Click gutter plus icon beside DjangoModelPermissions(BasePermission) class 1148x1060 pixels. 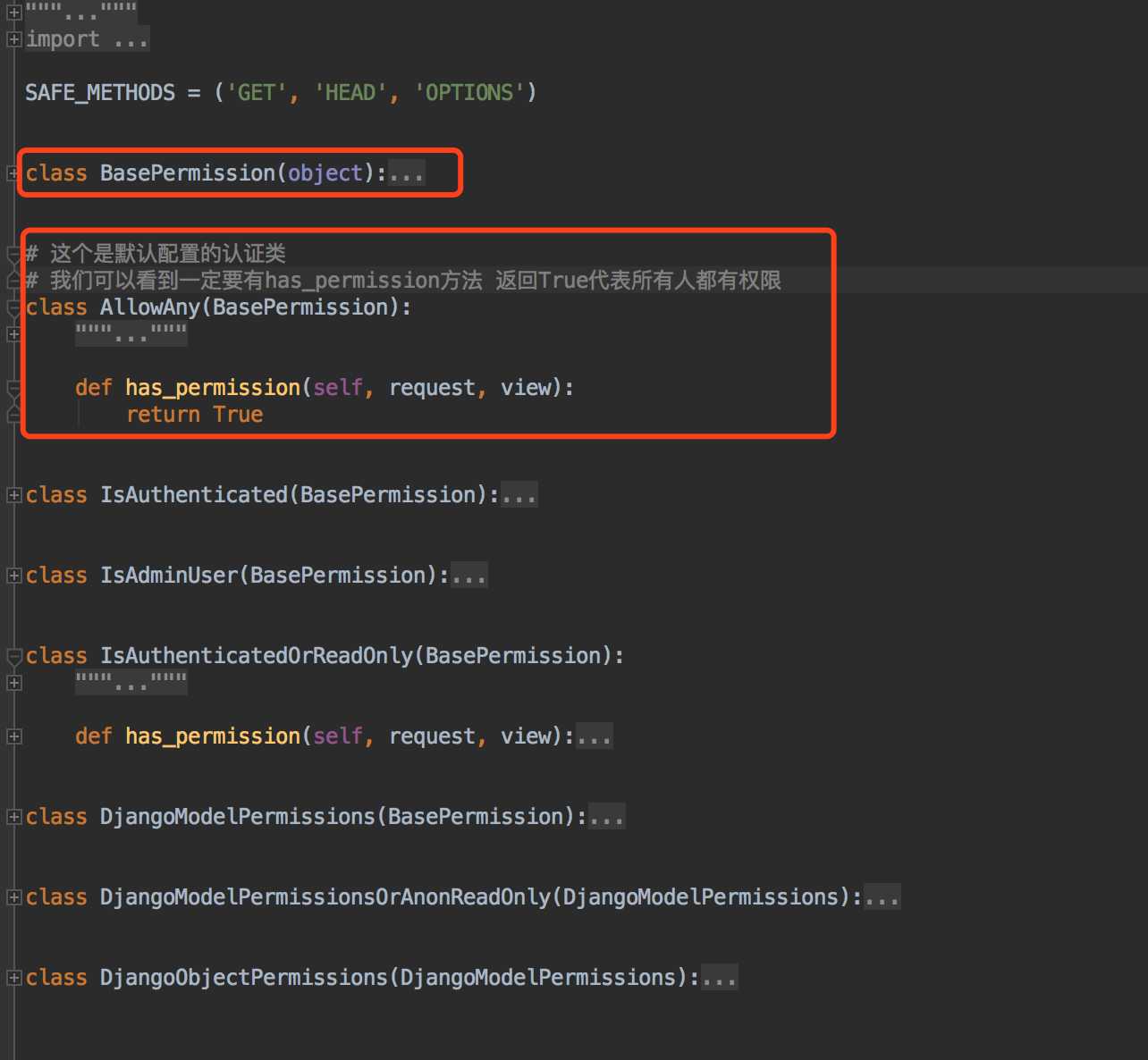tap(13, 817)
